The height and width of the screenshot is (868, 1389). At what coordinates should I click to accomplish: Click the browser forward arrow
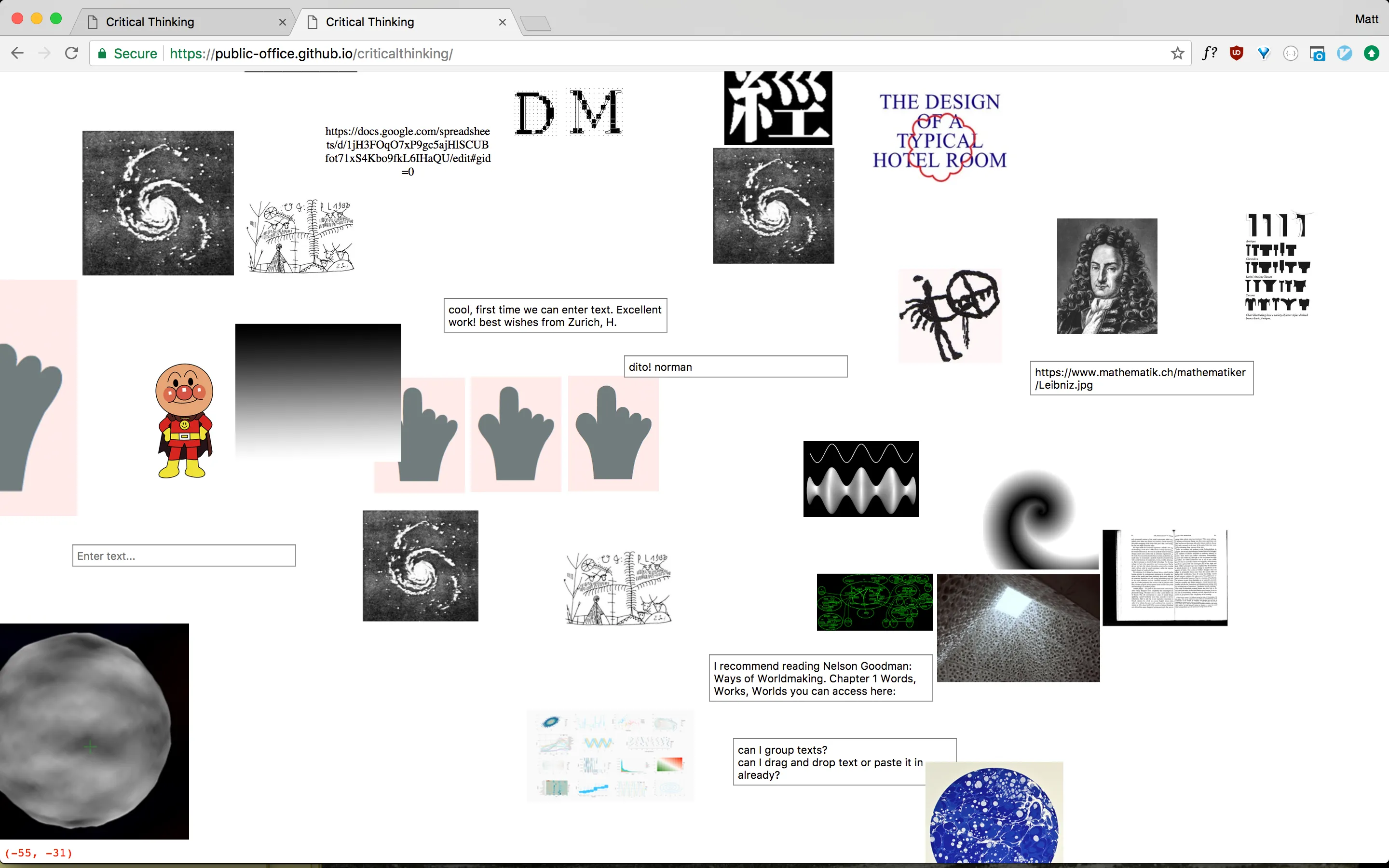coord(44,54)
